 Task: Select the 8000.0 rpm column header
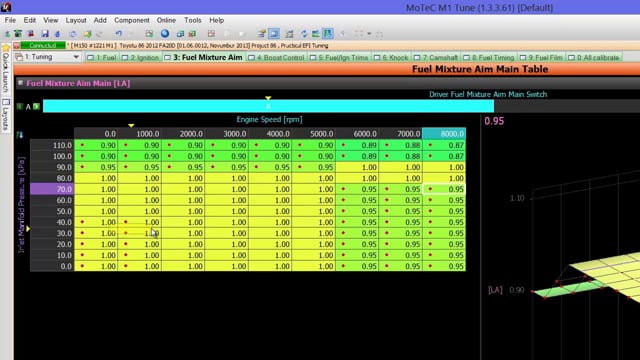(444, 133)
